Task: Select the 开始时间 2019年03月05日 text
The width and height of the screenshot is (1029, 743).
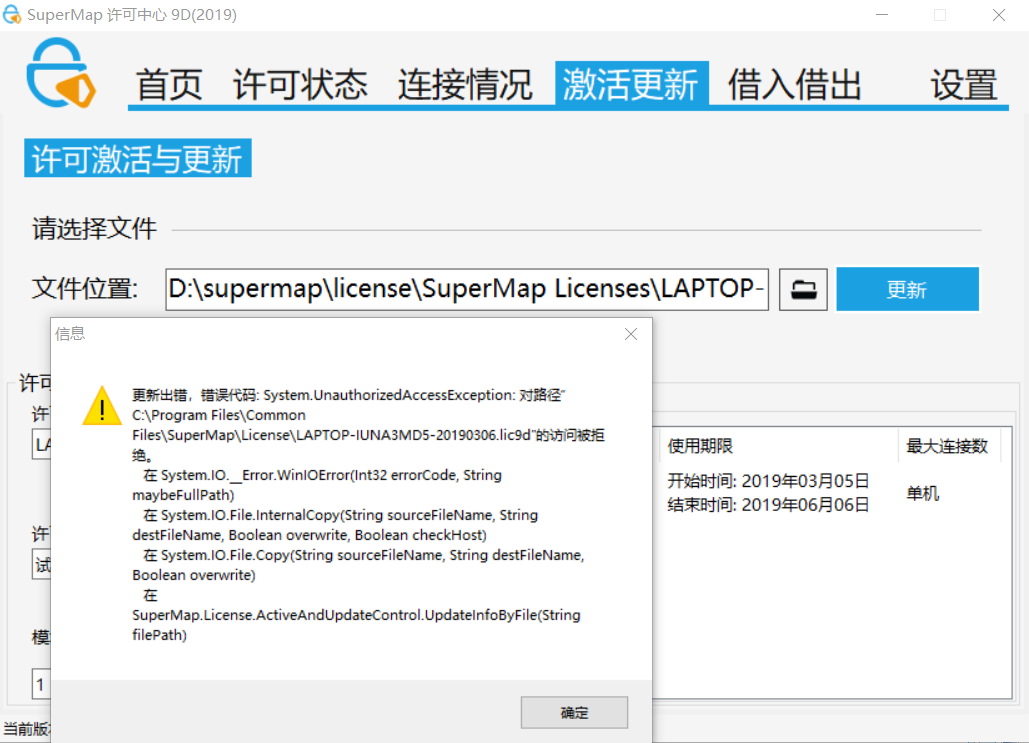Action: (768, 481)
